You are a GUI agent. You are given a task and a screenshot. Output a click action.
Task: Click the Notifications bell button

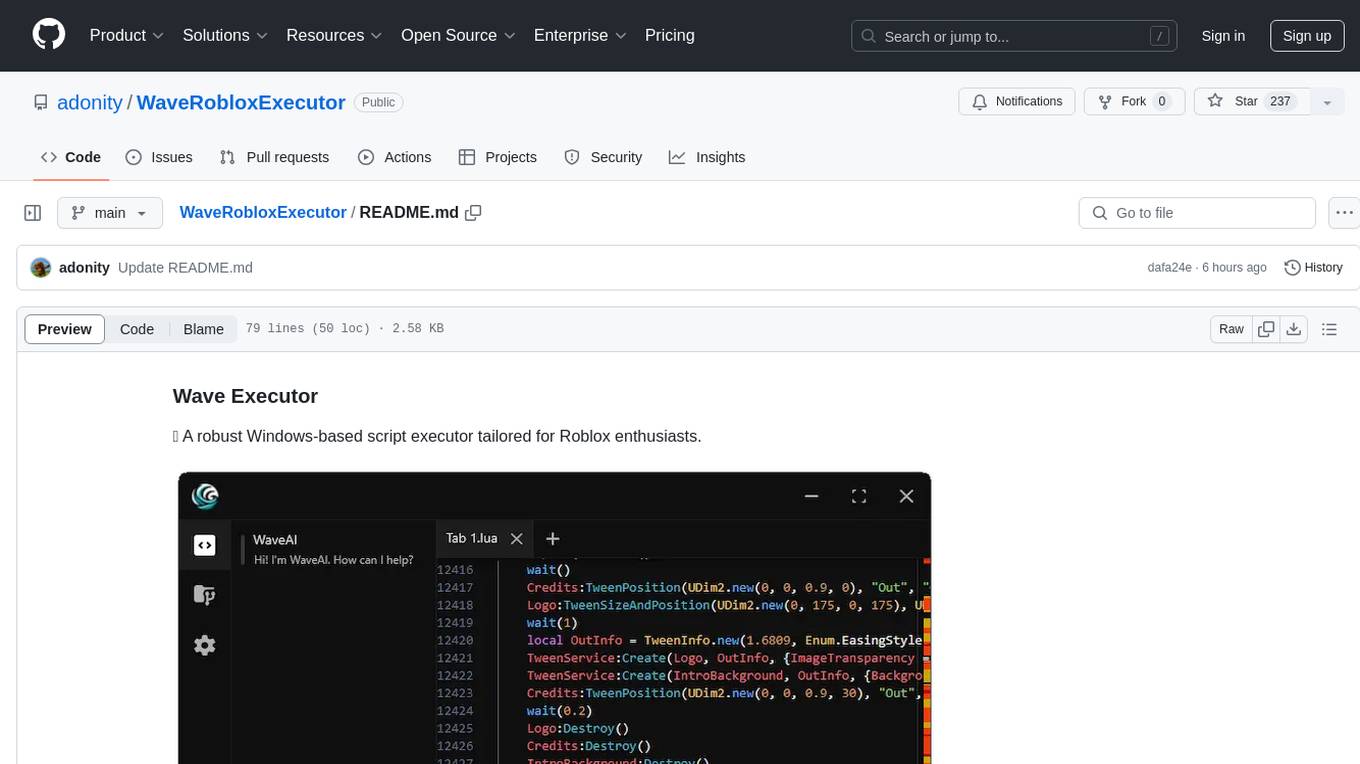(1017, 101)
